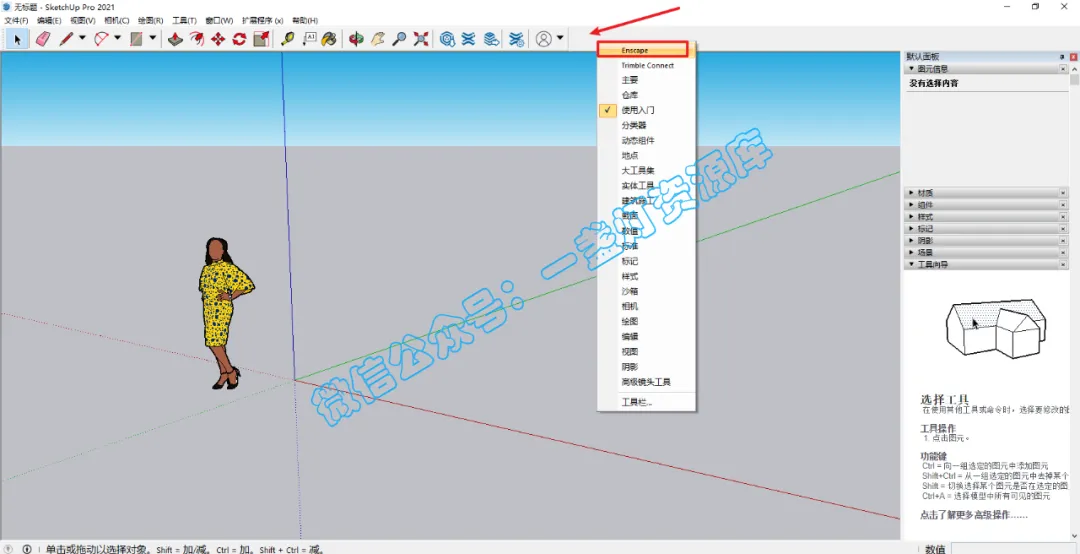Screen dimensions: 1080x554
Task: Open the arrow next to the Rectangle tool
Action: tap(152, 39)
